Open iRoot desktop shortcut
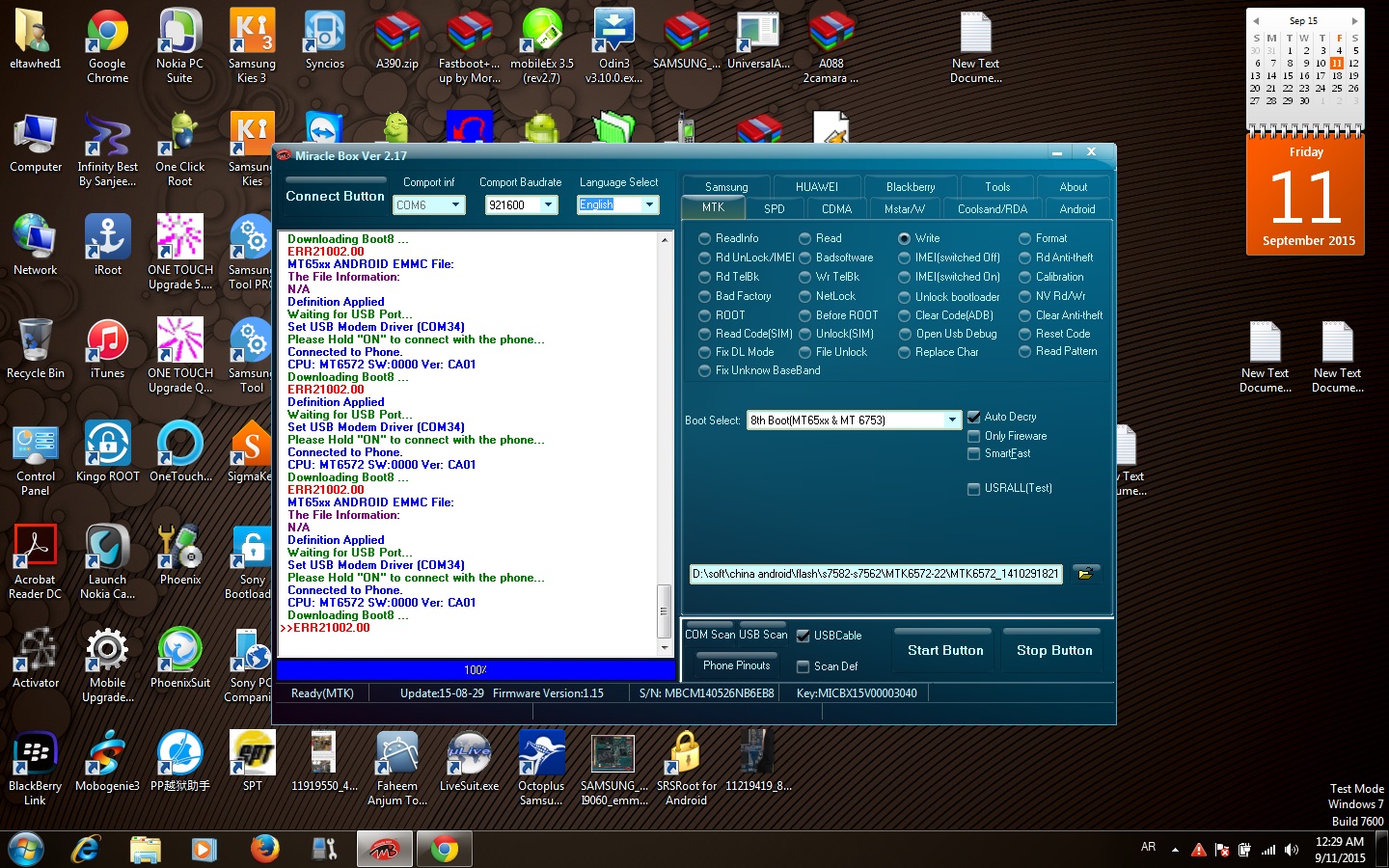1389x868 pixels. coord(107,246)
